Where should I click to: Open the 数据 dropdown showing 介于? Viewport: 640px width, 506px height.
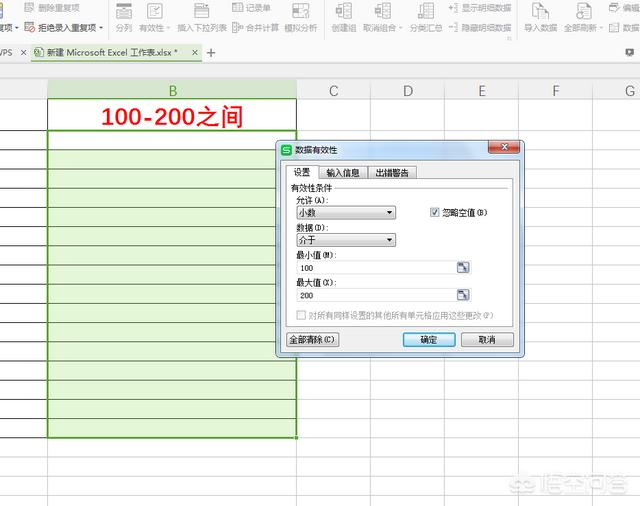(x=346, y=240)
